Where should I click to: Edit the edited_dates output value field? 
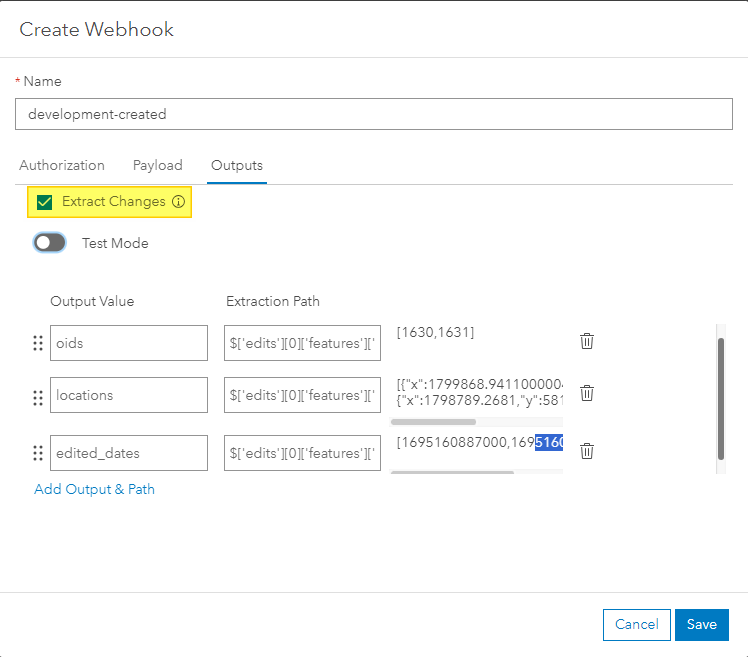pyautogui.click(x=129, y=453)
